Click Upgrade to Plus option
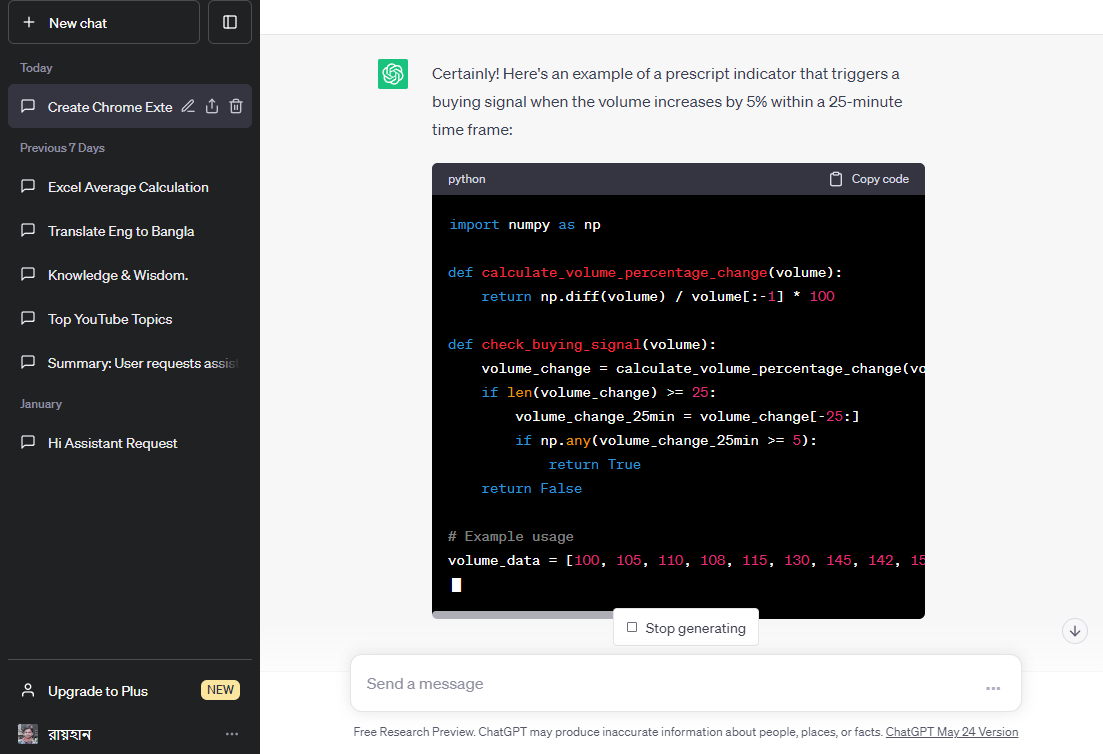This screenshot has width=1103, height=754. click(98, 691)
